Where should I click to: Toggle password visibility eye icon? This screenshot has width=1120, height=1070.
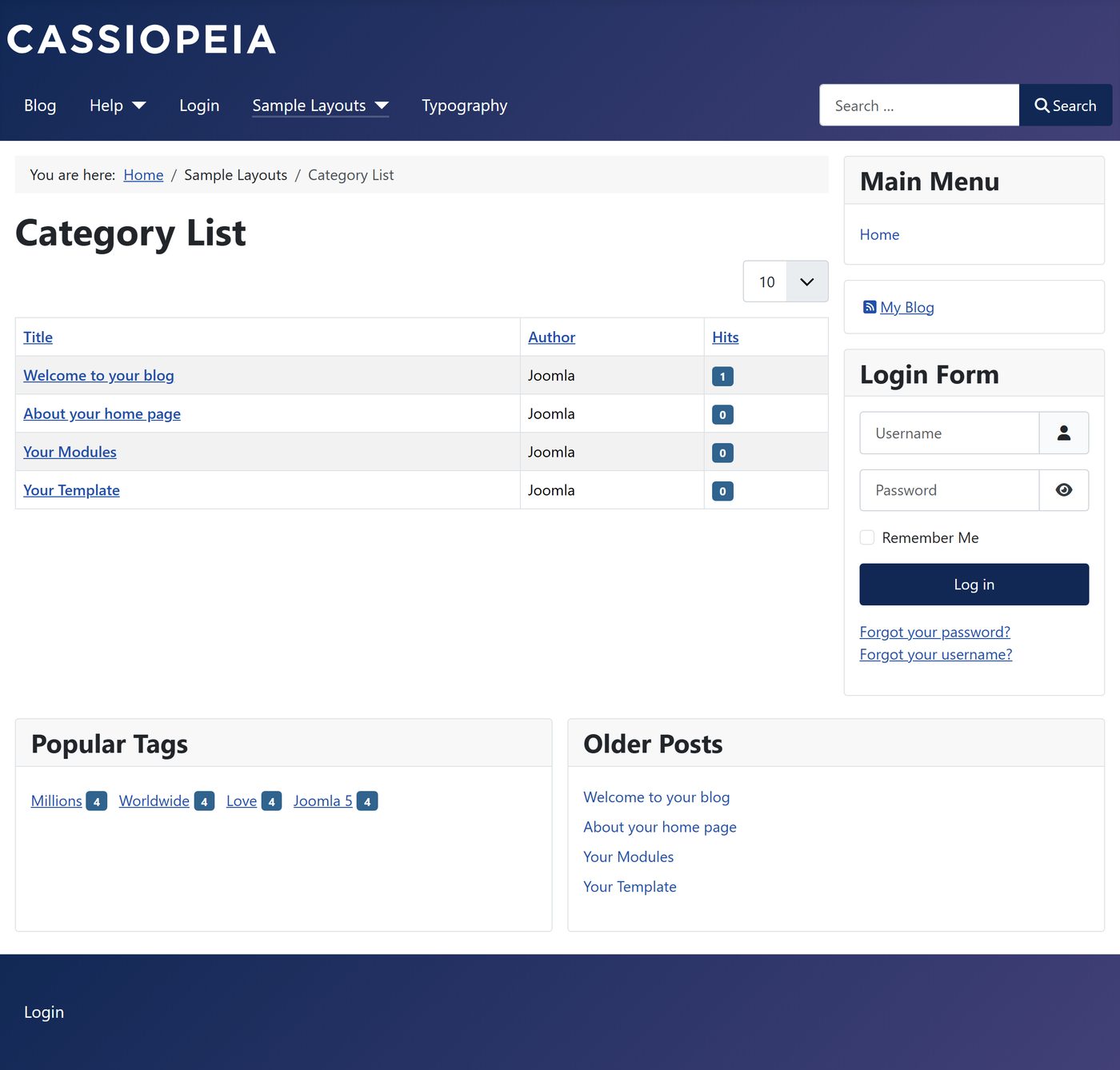click(x=1063, y=490)
